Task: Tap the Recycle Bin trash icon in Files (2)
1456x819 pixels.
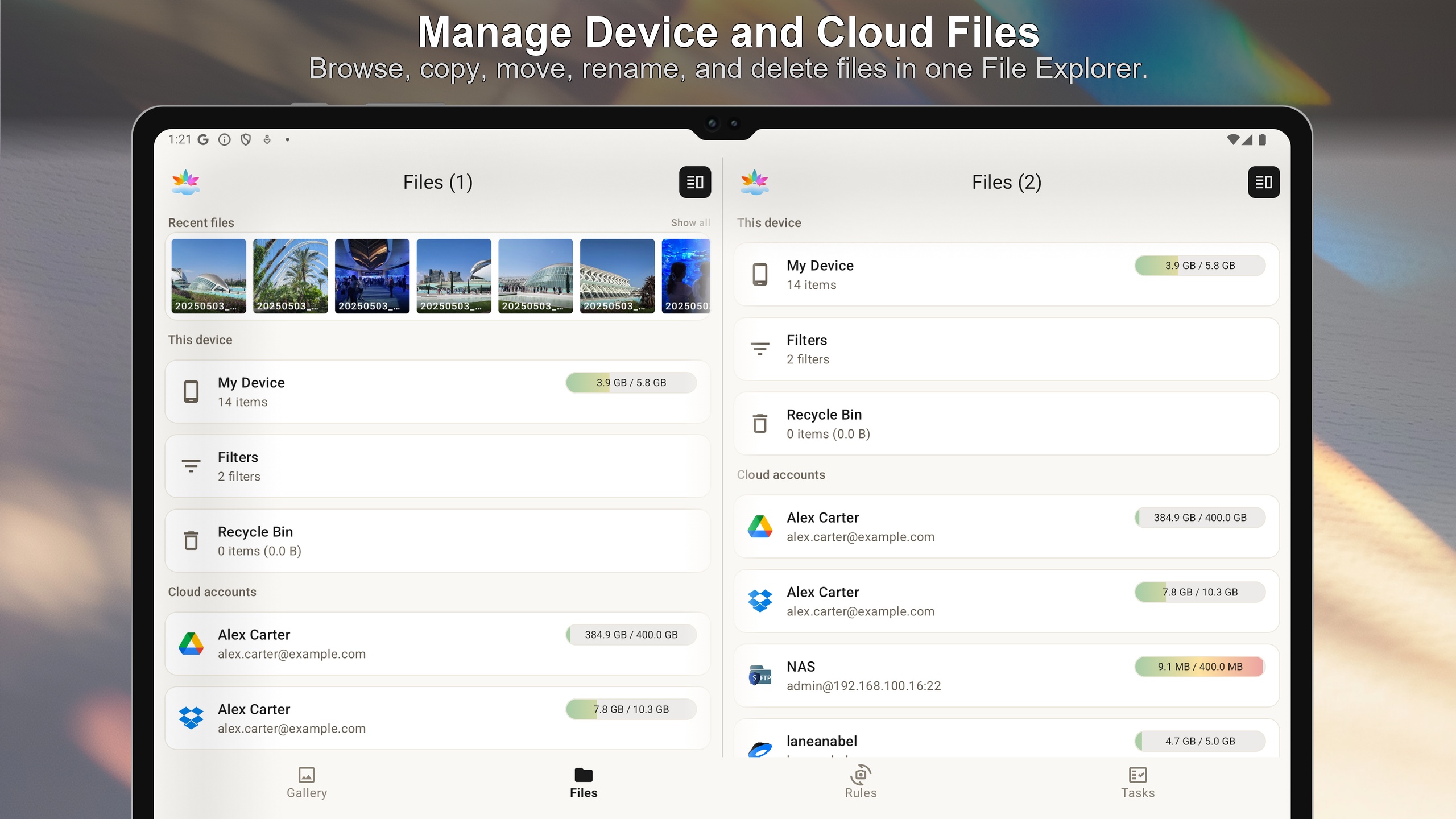Action: (x=760, y=424)
